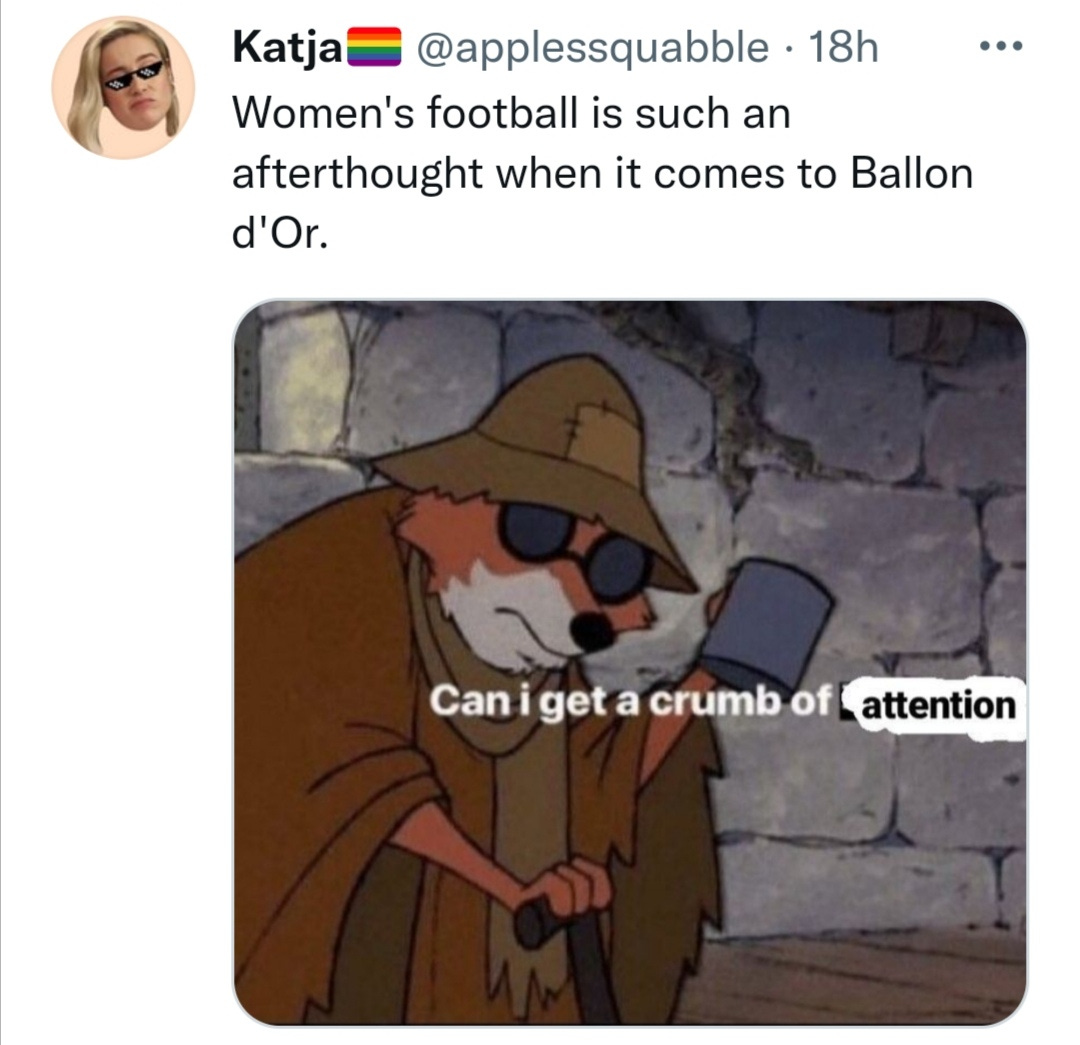Viewport: 1080px width, 1045px height.
Task: Click the tin cup the fox holds
Action: click(765, 619)
